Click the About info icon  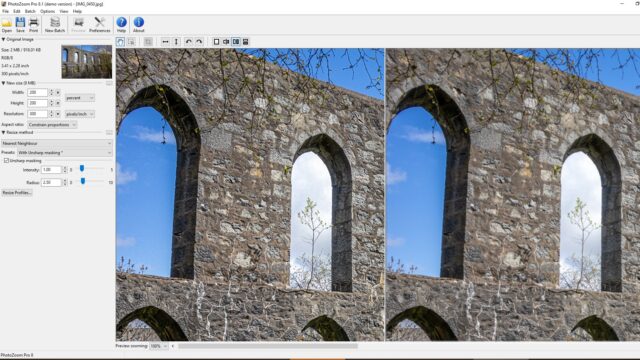point(138,24)
